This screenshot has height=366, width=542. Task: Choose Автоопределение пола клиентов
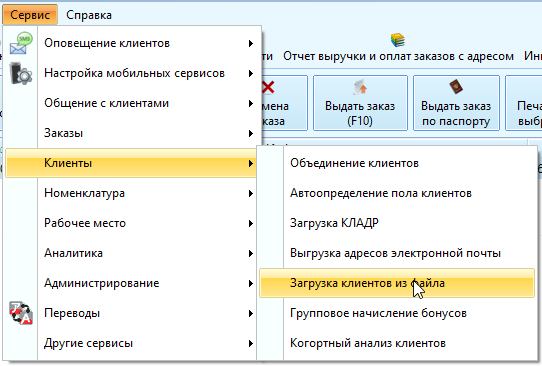click(397, 193)
